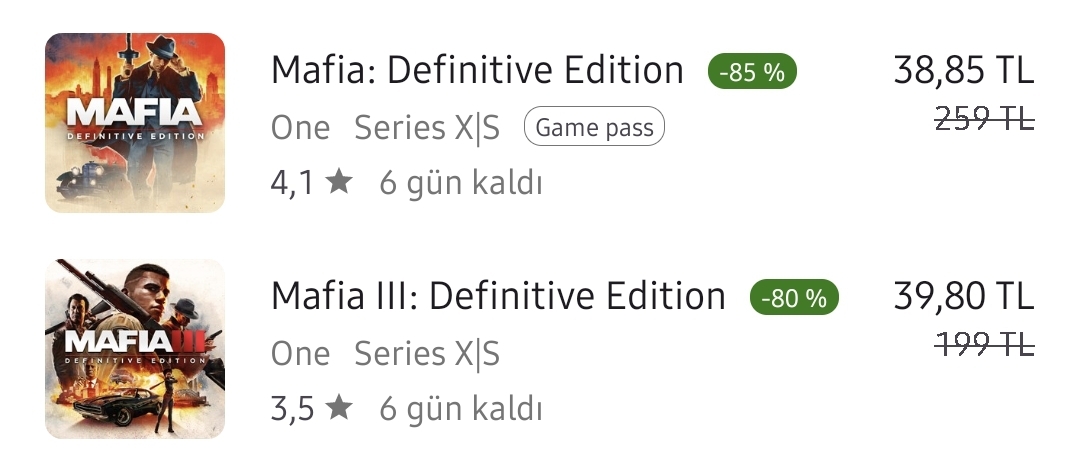1079x458 pixels.
Task: Select the Series X|S label under Mafia III
Action: coord(427,353)
